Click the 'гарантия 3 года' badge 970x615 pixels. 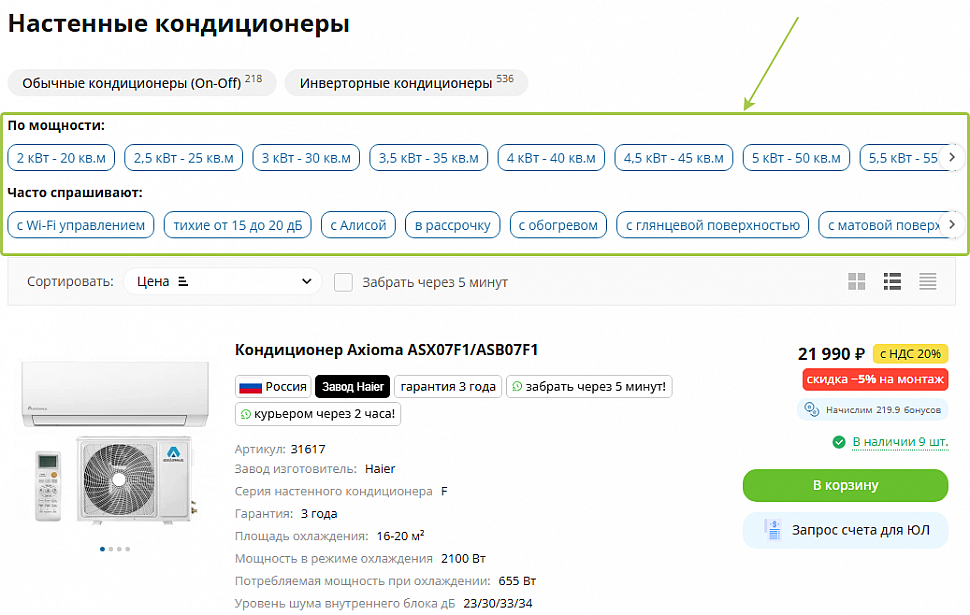[448, 387]
